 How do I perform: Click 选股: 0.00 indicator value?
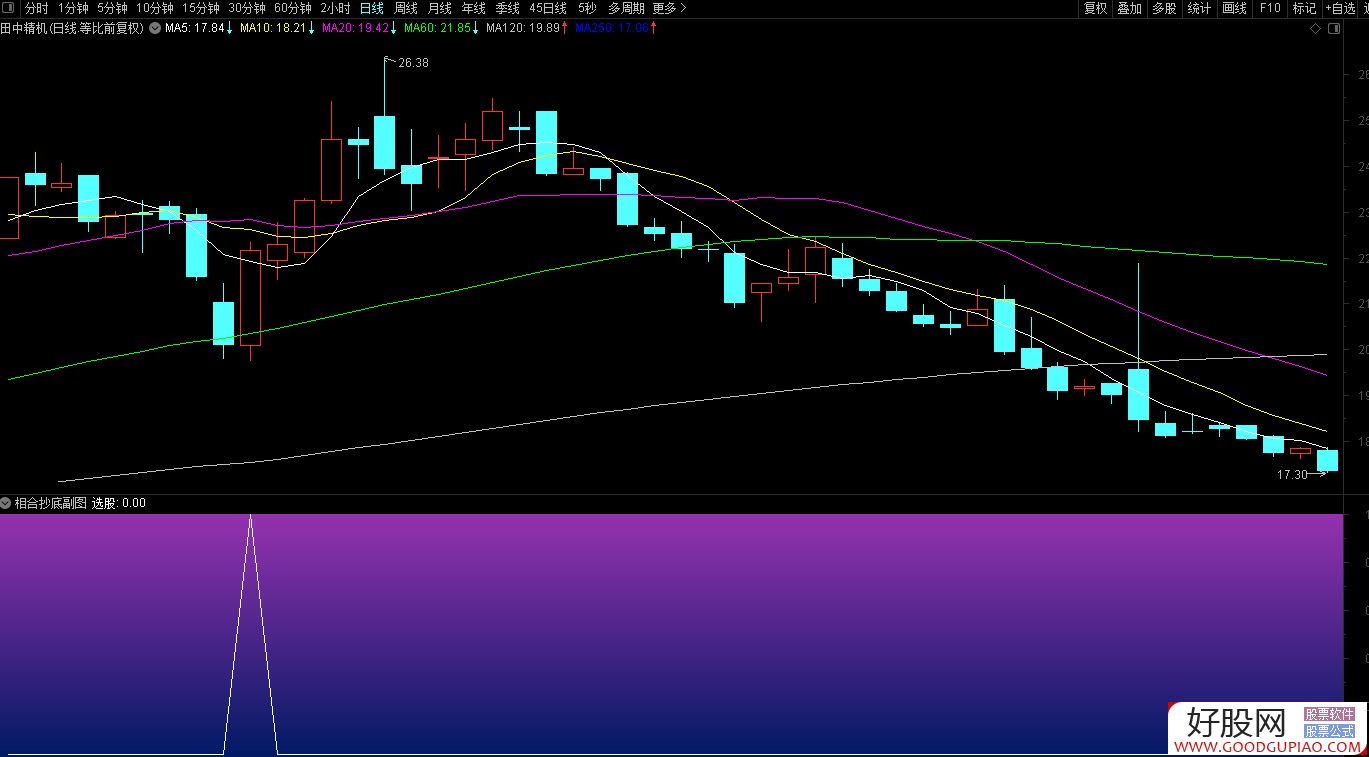pyautogui.click(x=119, y=503)
